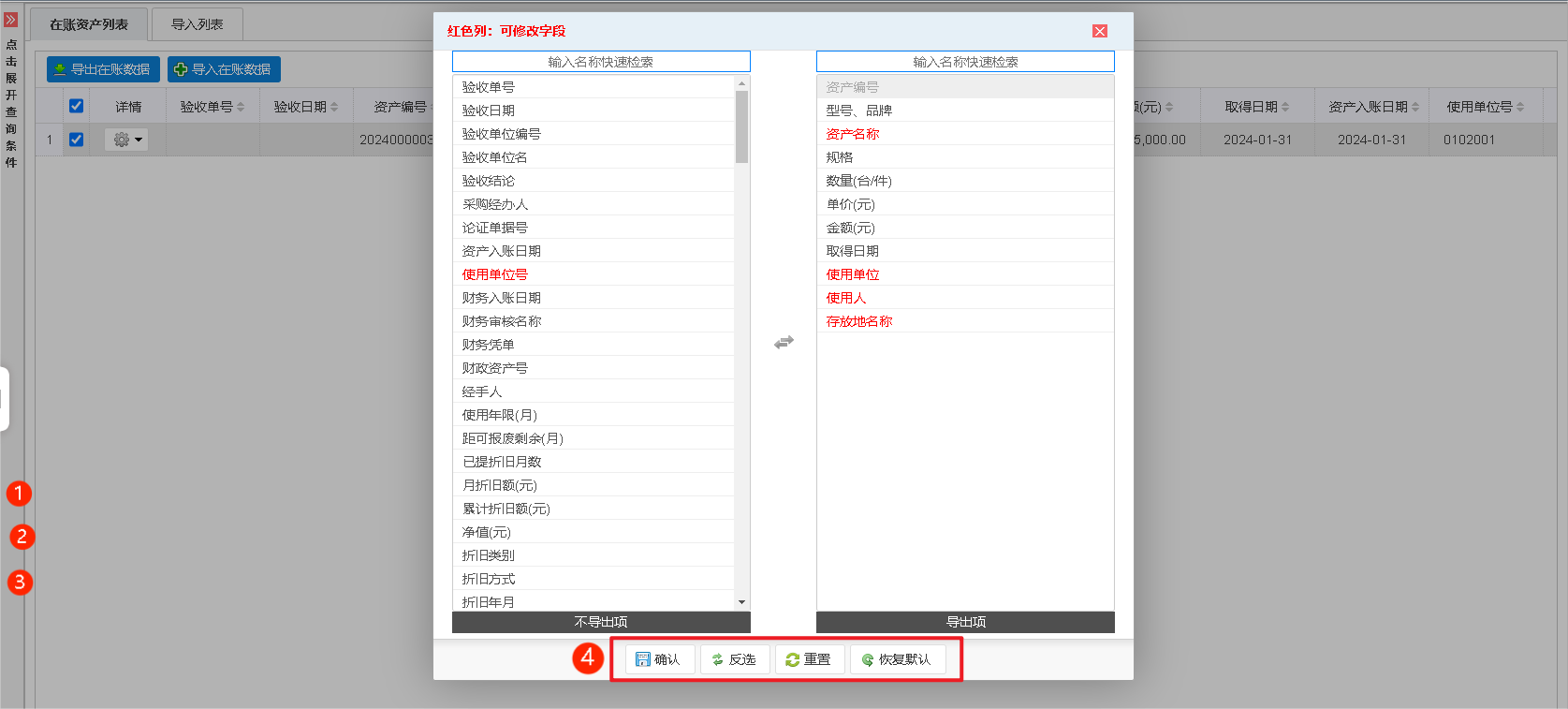Click the 确认 save button
The height and width of the screenshot is (709, 1568).
pos(657,659)
